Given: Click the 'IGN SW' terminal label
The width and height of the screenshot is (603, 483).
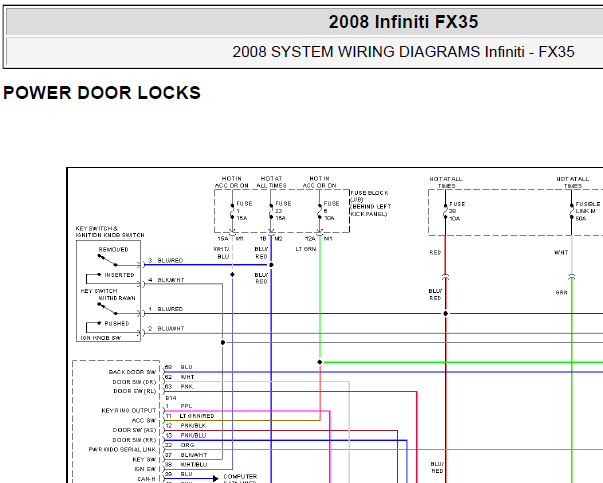Looking at the screenshot, I should point(145,469).
